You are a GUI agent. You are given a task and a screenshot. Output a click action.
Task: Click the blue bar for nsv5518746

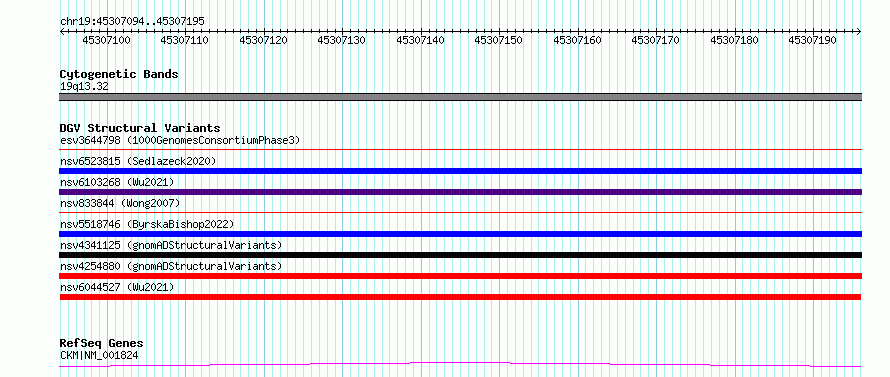pyautogui.click(x=460, y=234)
